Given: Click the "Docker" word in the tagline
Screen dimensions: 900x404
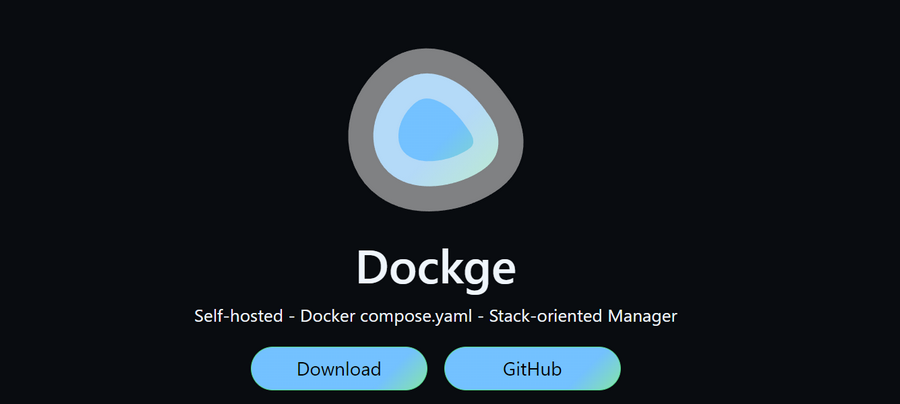Looking at the screenshot, I should [x=330, y=316].
